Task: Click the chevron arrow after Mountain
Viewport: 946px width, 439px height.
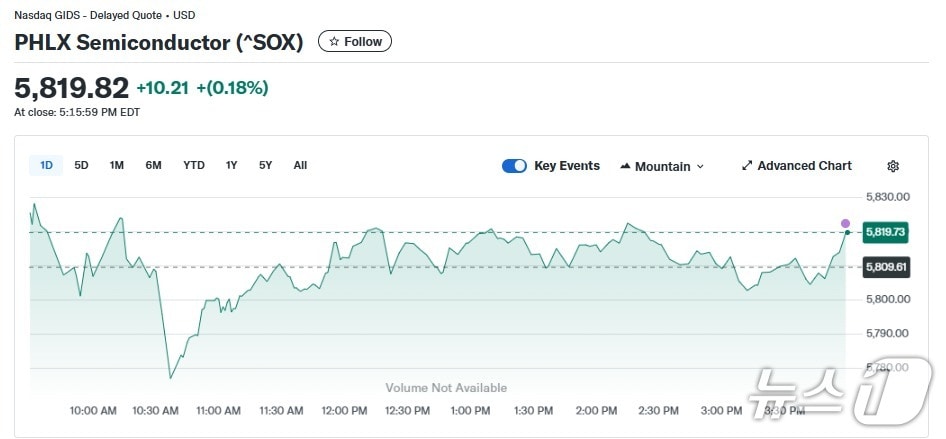Action: (x=700, y=167)
